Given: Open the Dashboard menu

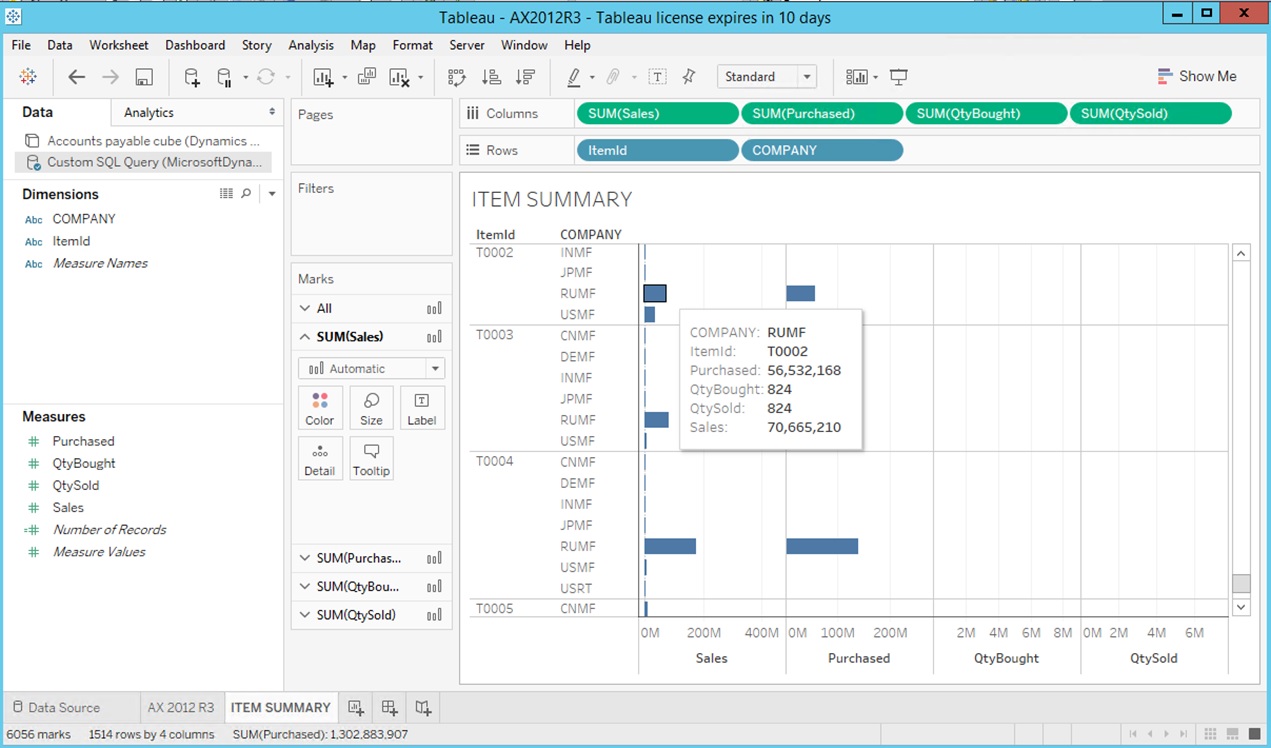Looking at the screenshot, I should pos(195,45).
